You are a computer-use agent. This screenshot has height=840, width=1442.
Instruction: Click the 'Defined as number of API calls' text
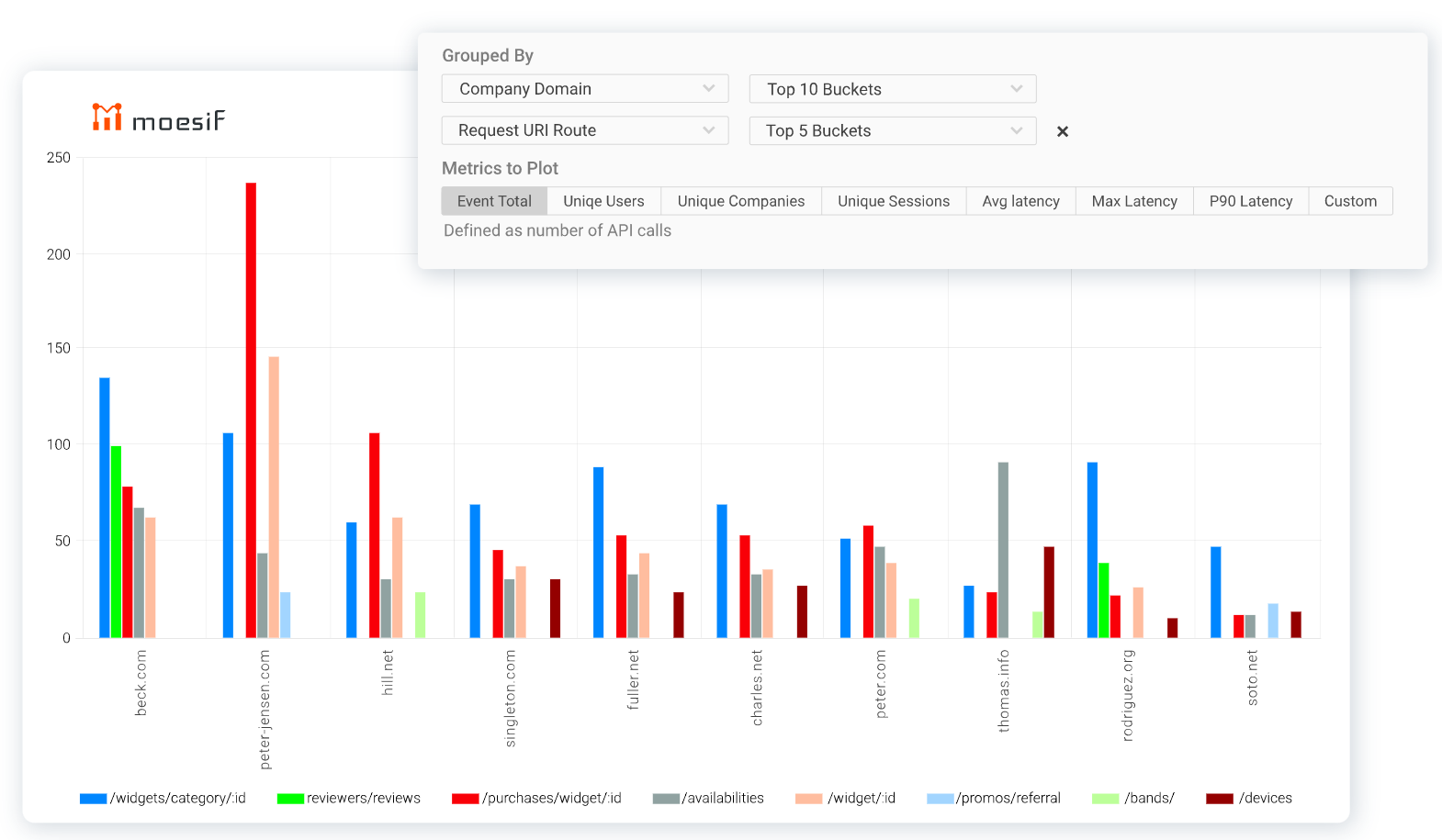[x=558, y=230]
